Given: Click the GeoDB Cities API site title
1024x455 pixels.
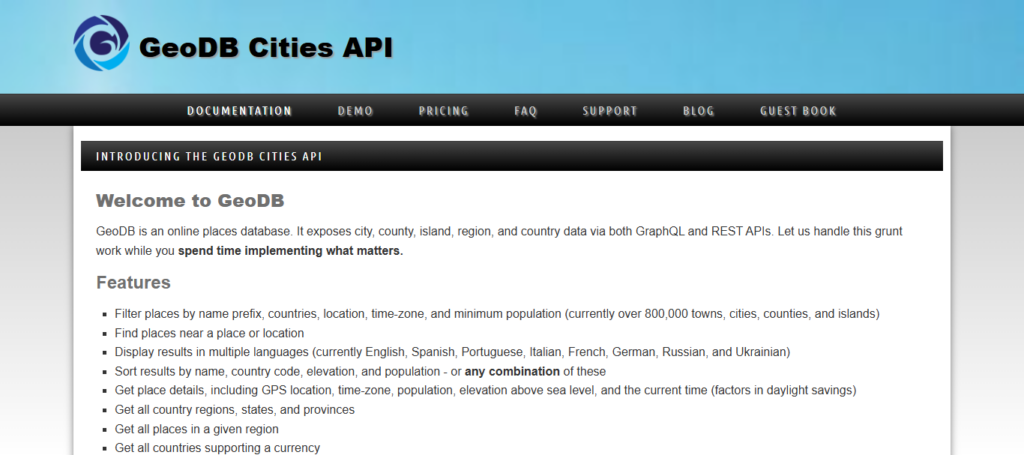Looking at the screenshot, I should point(266,48).
